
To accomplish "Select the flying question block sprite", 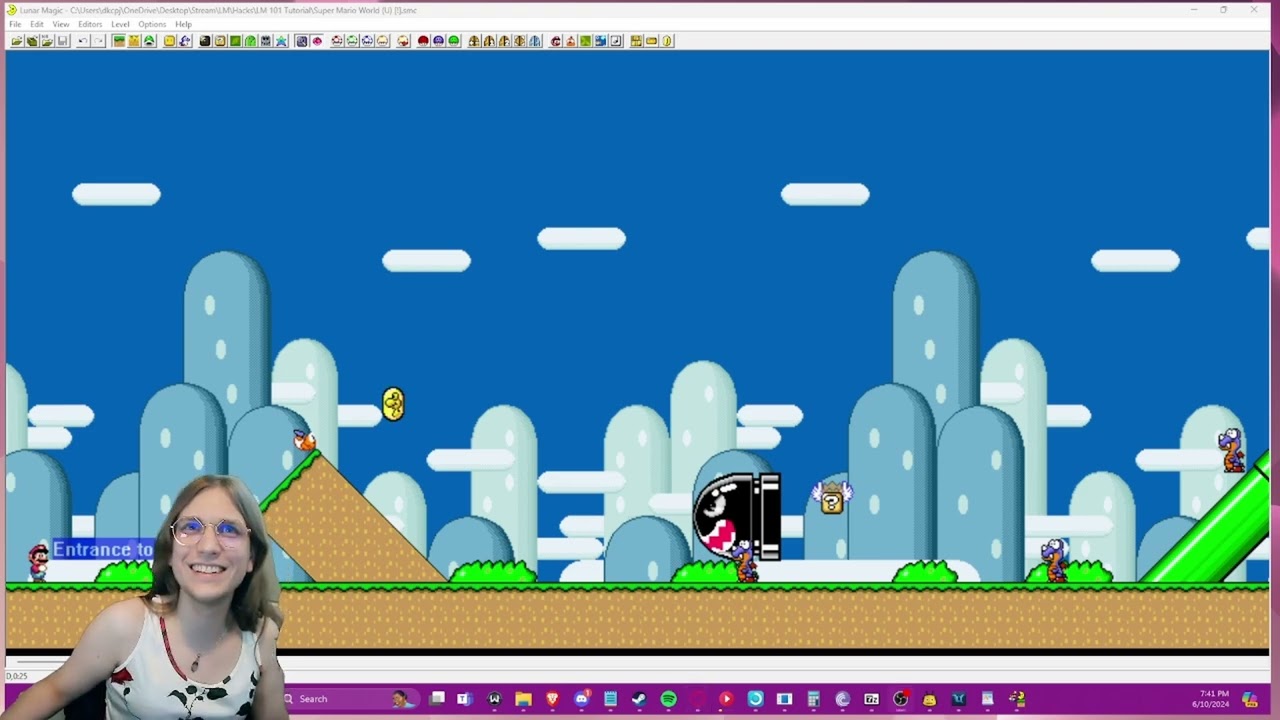I will click(832, 498).
